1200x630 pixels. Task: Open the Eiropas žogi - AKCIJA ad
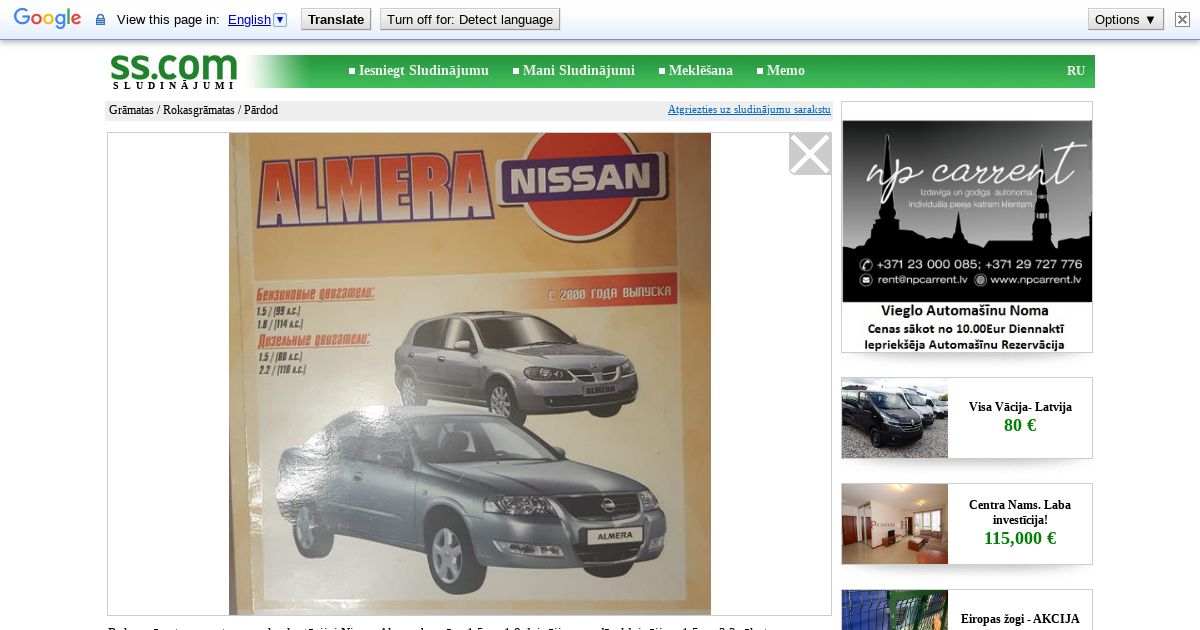tap(1020, 619)
